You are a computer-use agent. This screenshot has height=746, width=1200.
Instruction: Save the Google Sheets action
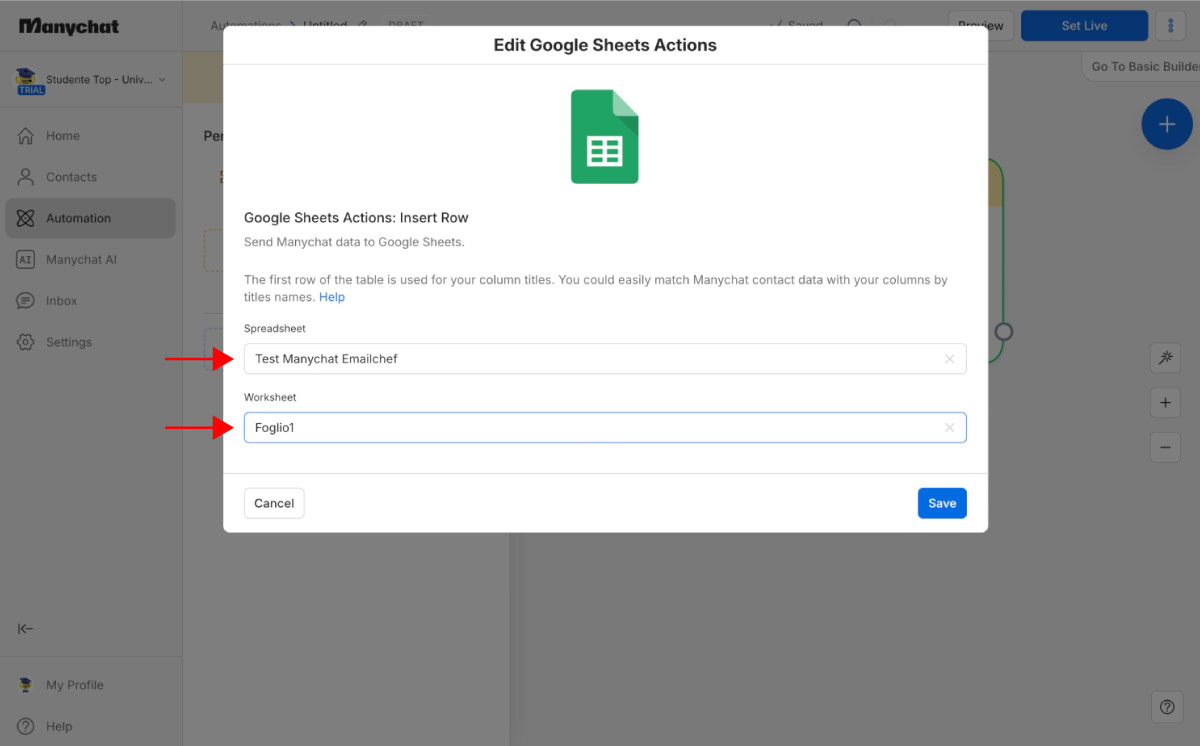[942, 503]
